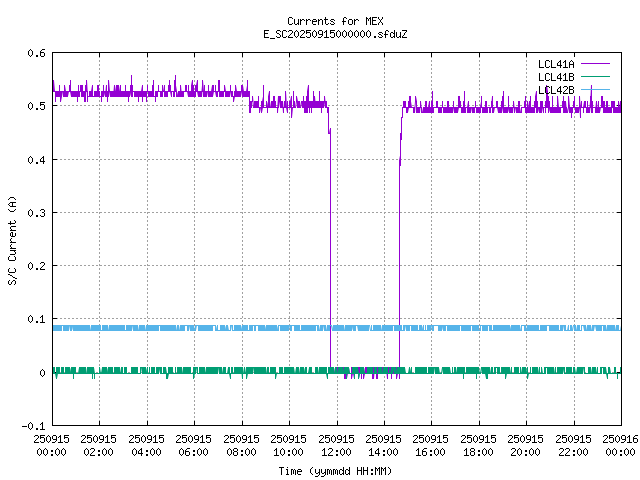Click the 250915 00:00 time axis tick label
The width and height of the screenshot is (640, 480).
point(51,445)
